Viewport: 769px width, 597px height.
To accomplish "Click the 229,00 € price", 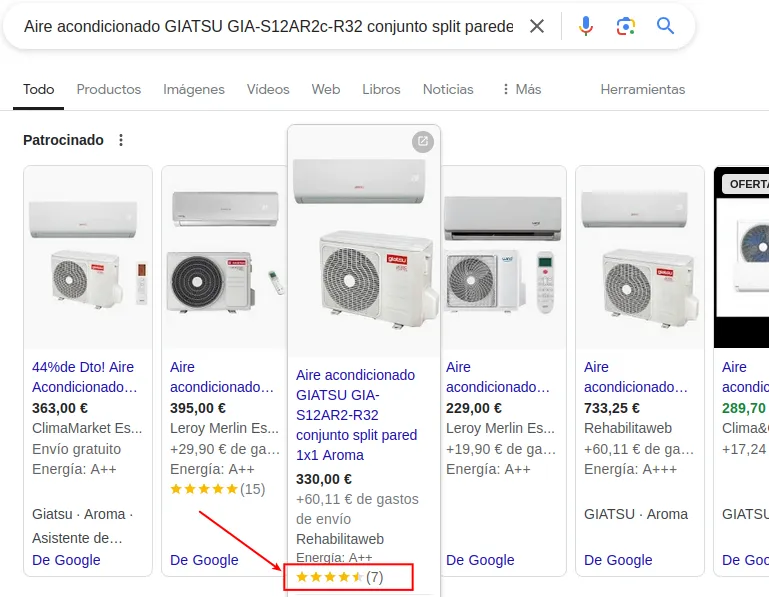I will (474, 408).
